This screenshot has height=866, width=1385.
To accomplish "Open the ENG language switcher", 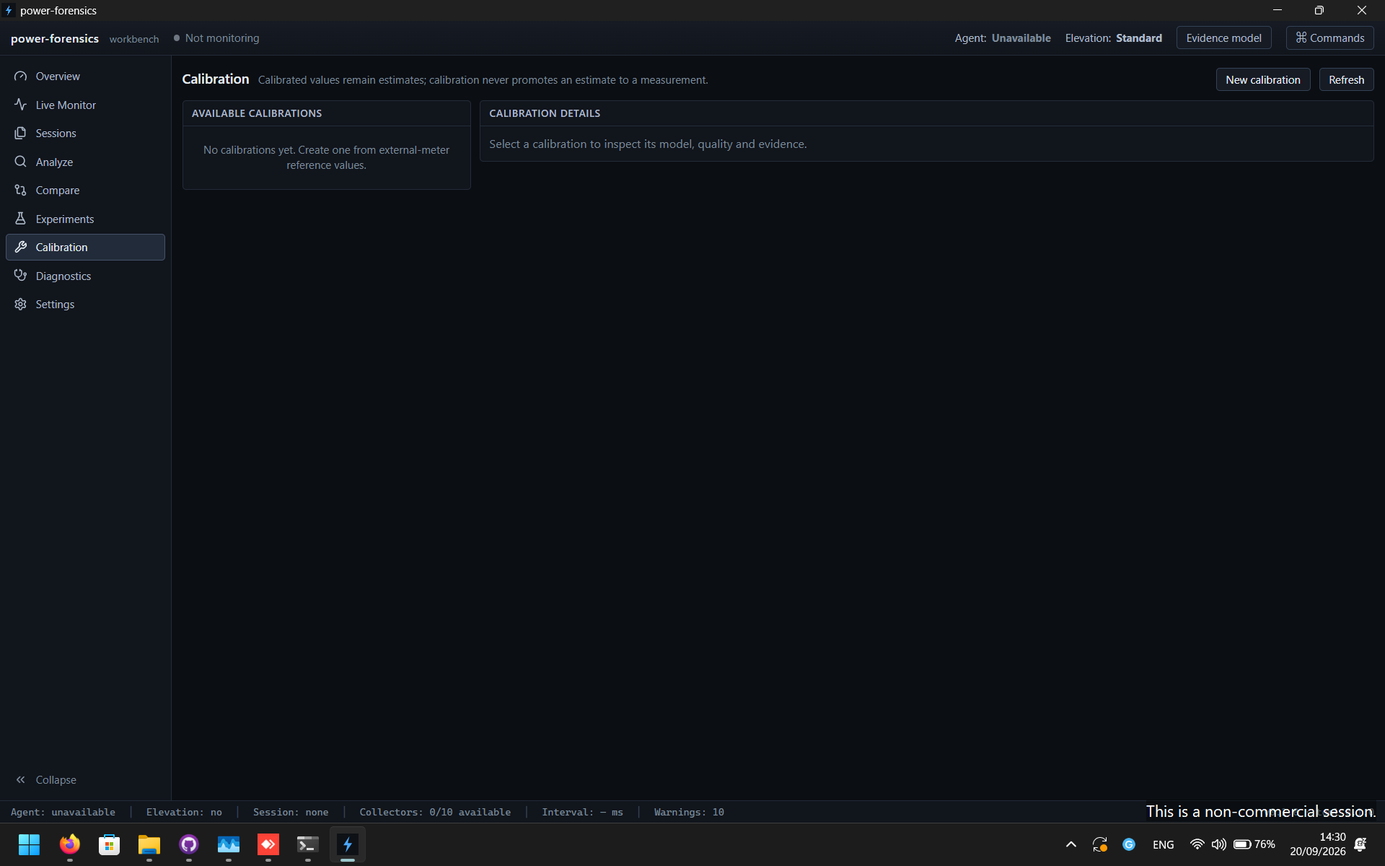I will 1163,845.
